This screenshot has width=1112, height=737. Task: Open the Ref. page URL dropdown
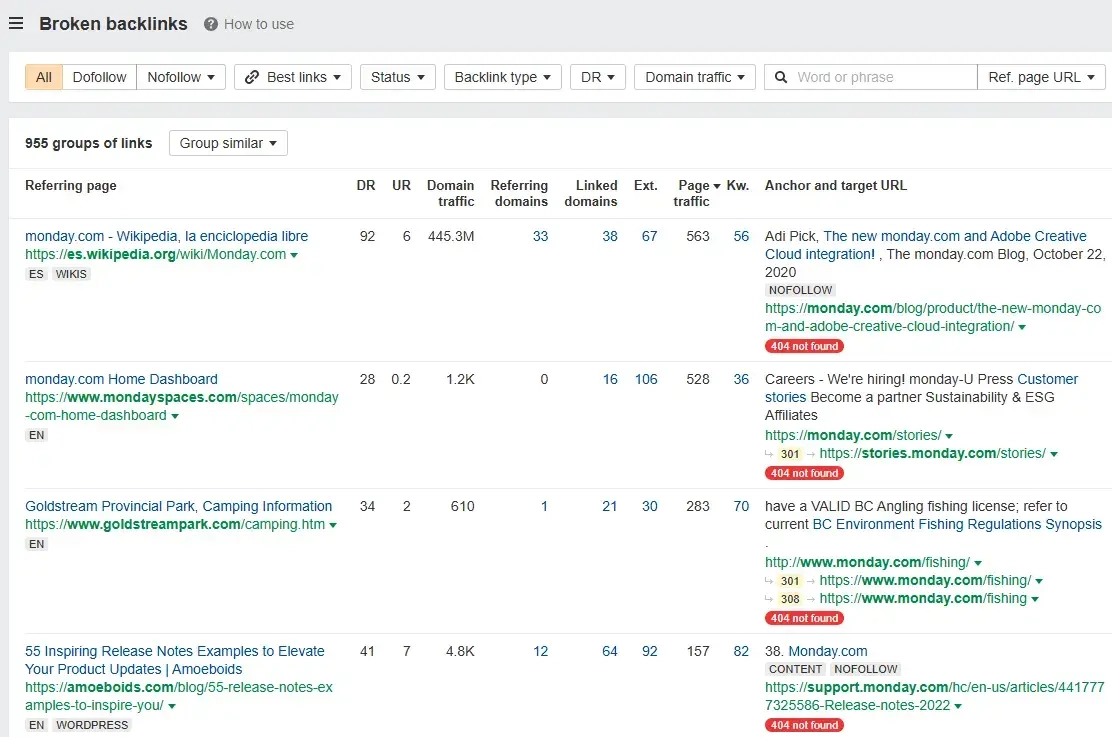pyautogui.click(x=1041, y=77)
